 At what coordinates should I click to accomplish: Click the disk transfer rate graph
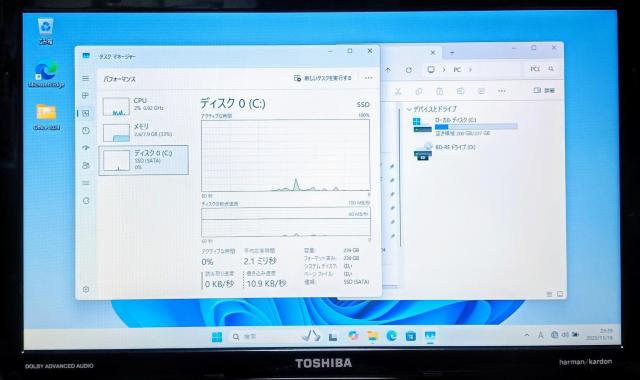285,222
